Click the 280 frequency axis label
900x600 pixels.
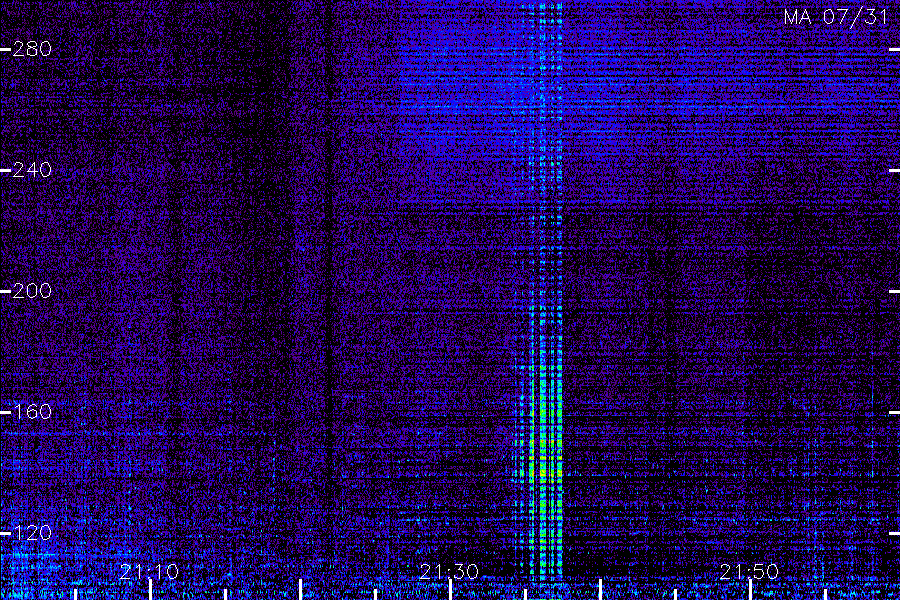click(x=32, y=49)
